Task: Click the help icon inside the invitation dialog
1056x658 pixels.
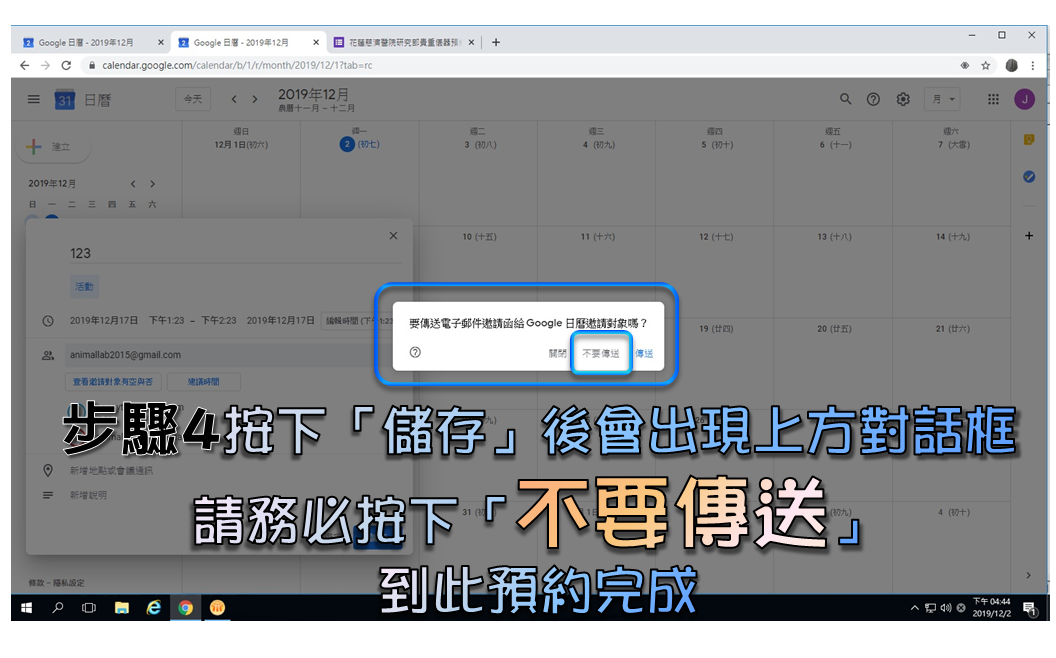Action: pos(416,353)
